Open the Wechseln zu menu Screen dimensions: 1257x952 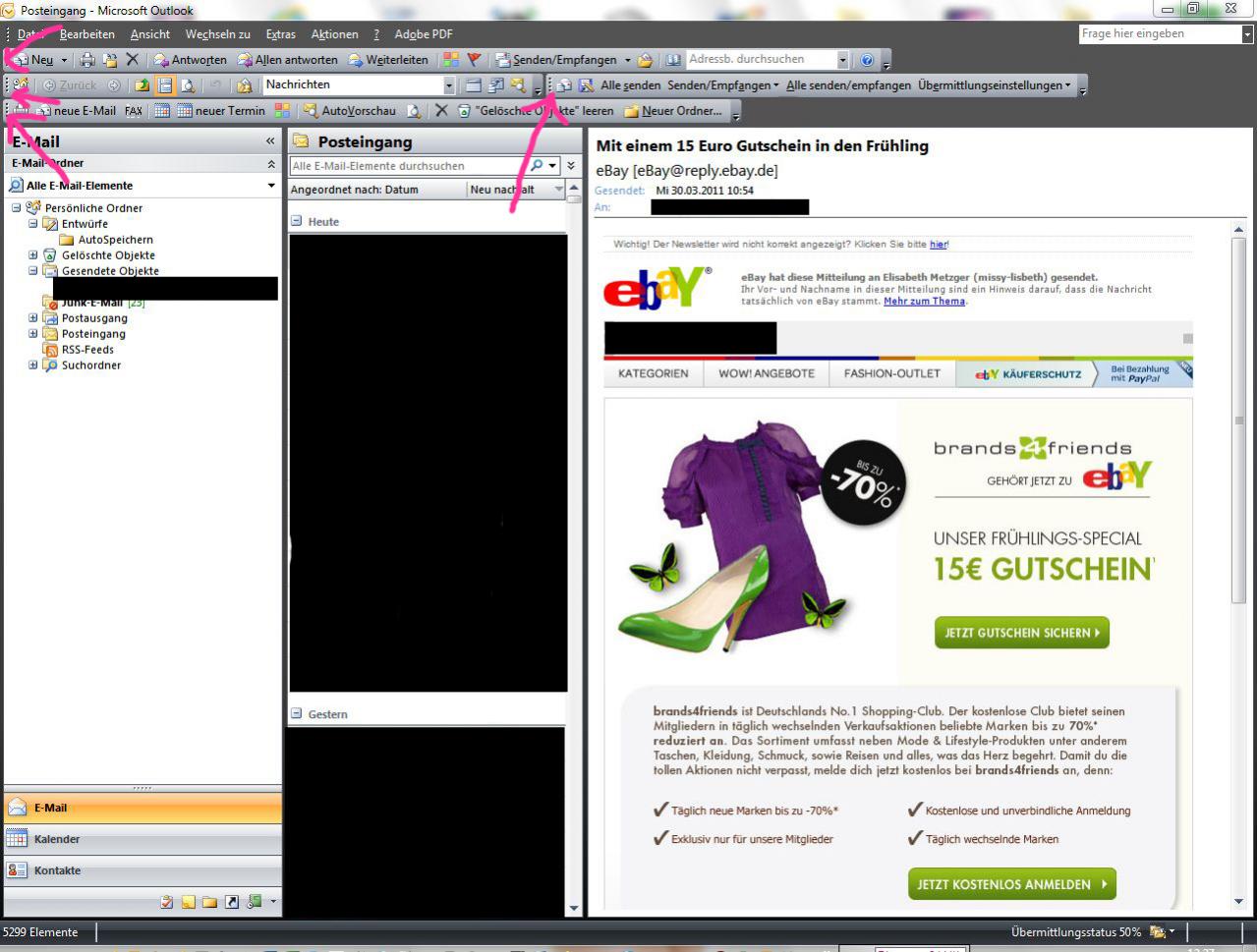point(217,34)
